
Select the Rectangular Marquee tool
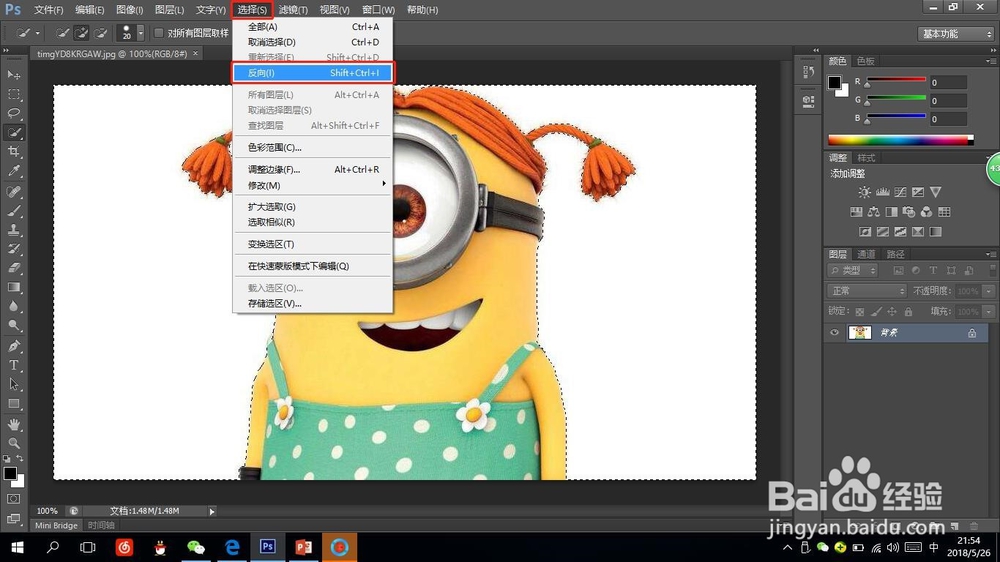[x=13, y=94]
